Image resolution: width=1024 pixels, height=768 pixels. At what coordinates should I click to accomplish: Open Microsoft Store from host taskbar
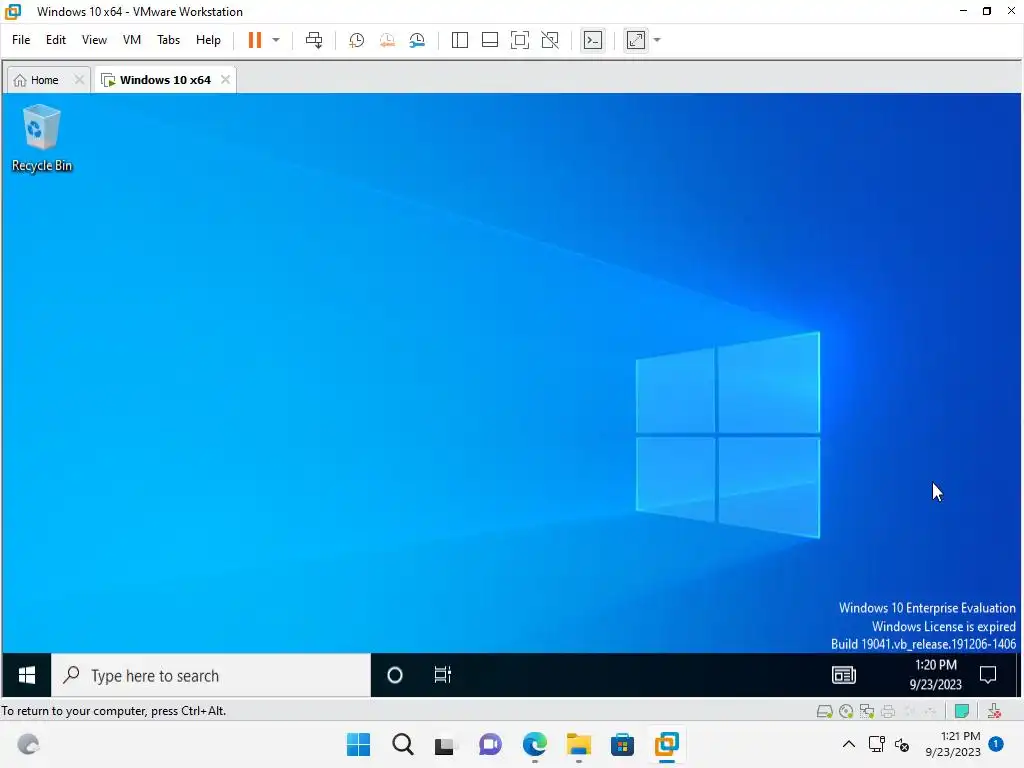622,744
